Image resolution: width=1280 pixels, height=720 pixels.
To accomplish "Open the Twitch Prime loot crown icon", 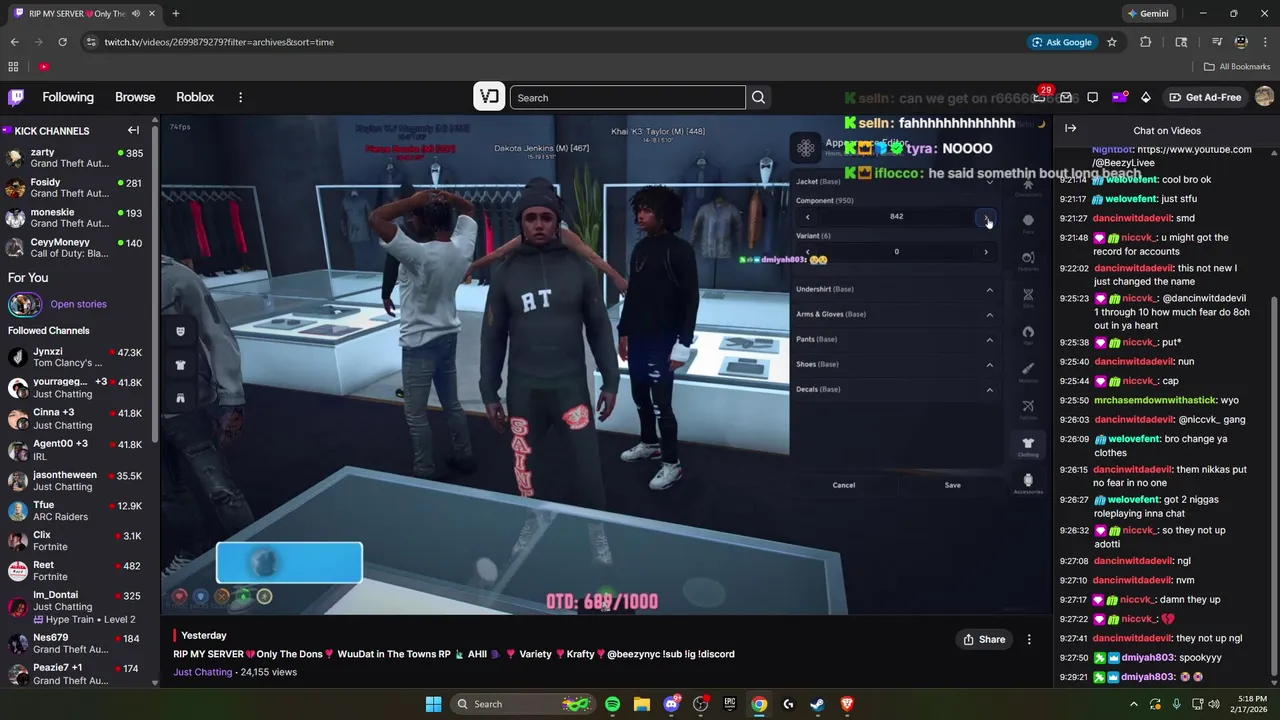I will 1119,97.
